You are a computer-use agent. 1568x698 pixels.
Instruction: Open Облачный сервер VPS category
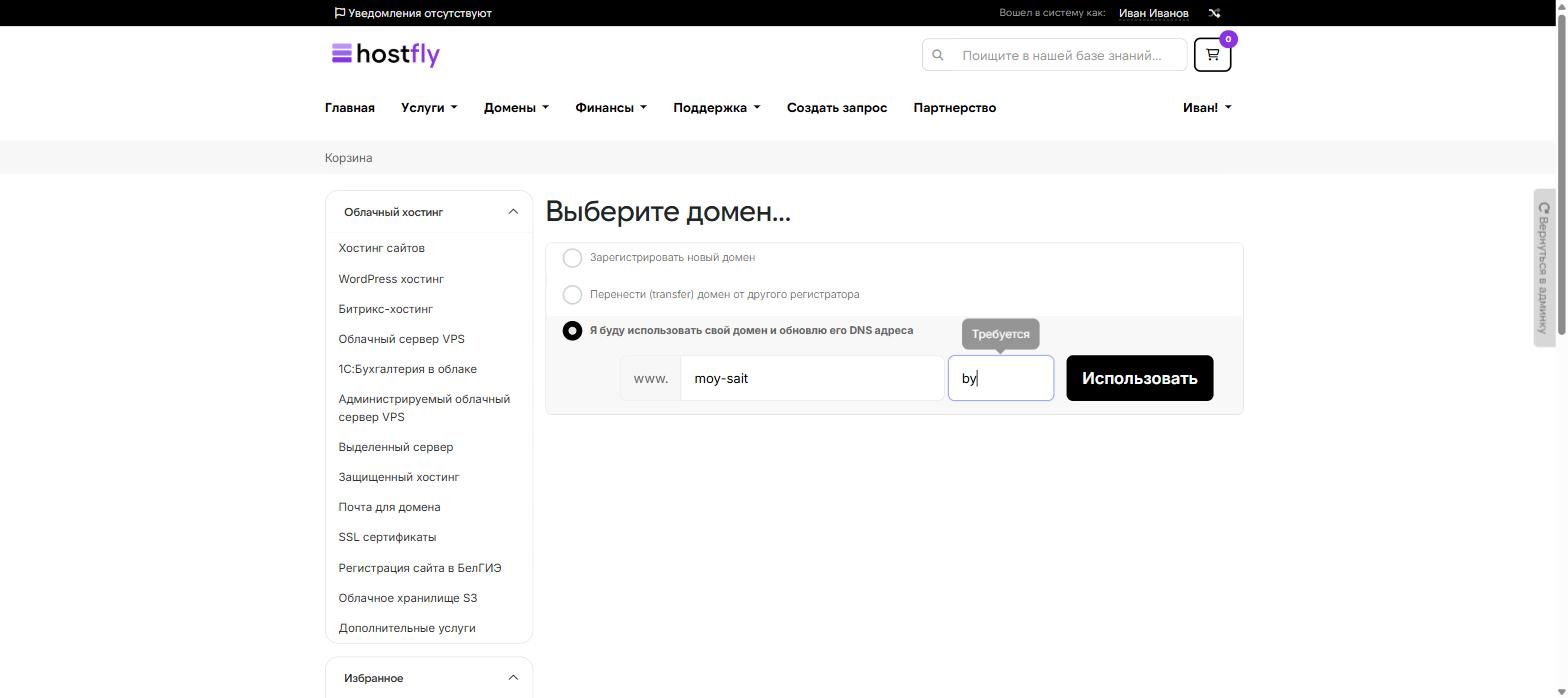(x=402, y=339)
